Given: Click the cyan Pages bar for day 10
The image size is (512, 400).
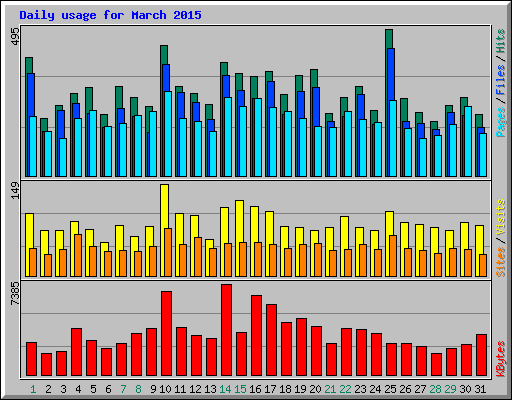Looking at the screenshot, I should click(168, 134).
